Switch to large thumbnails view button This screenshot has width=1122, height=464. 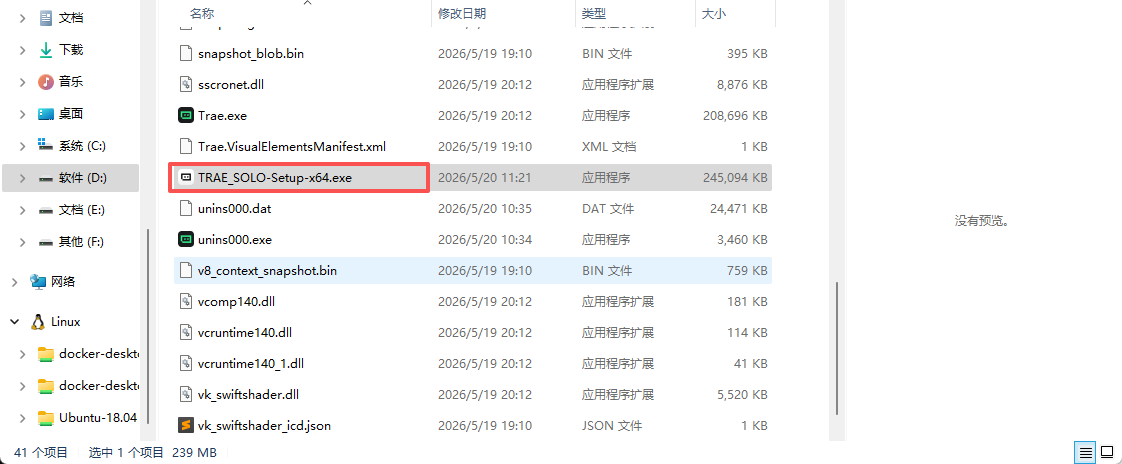click(1106, 452)
